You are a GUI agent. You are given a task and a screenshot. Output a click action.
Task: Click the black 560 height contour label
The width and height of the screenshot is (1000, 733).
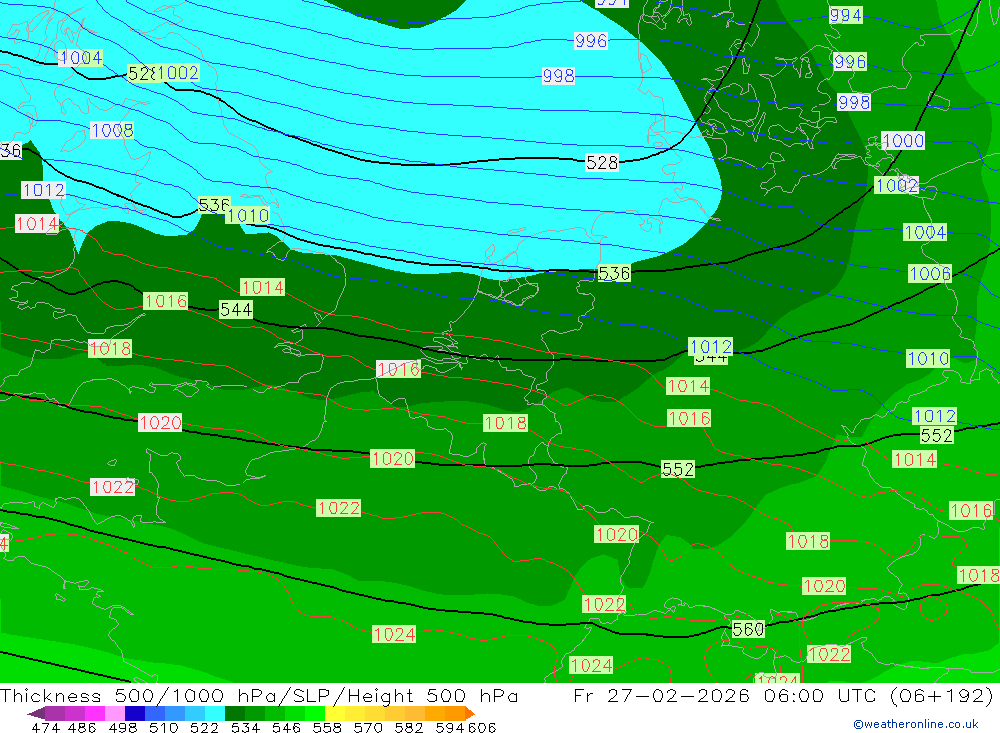tap(748, 630)
